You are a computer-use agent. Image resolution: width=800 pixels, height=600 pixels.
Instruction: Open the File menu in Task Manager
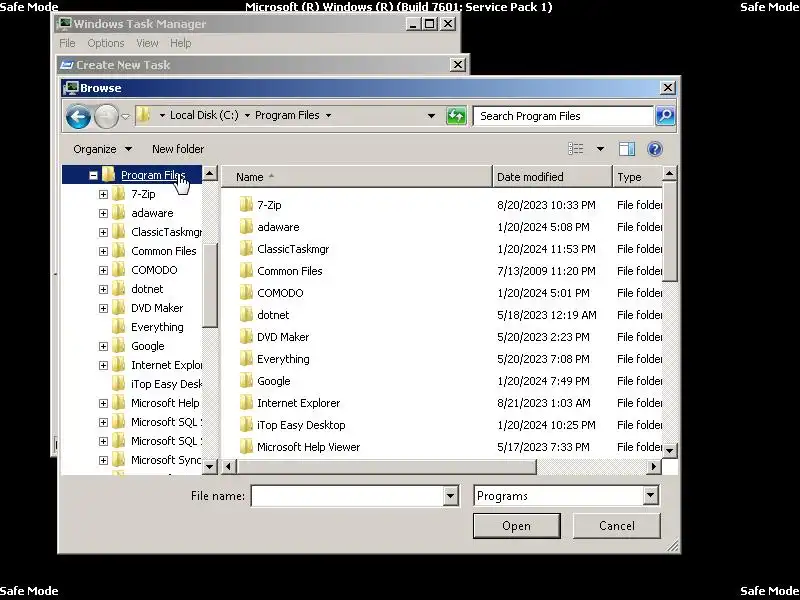point(67,43)
